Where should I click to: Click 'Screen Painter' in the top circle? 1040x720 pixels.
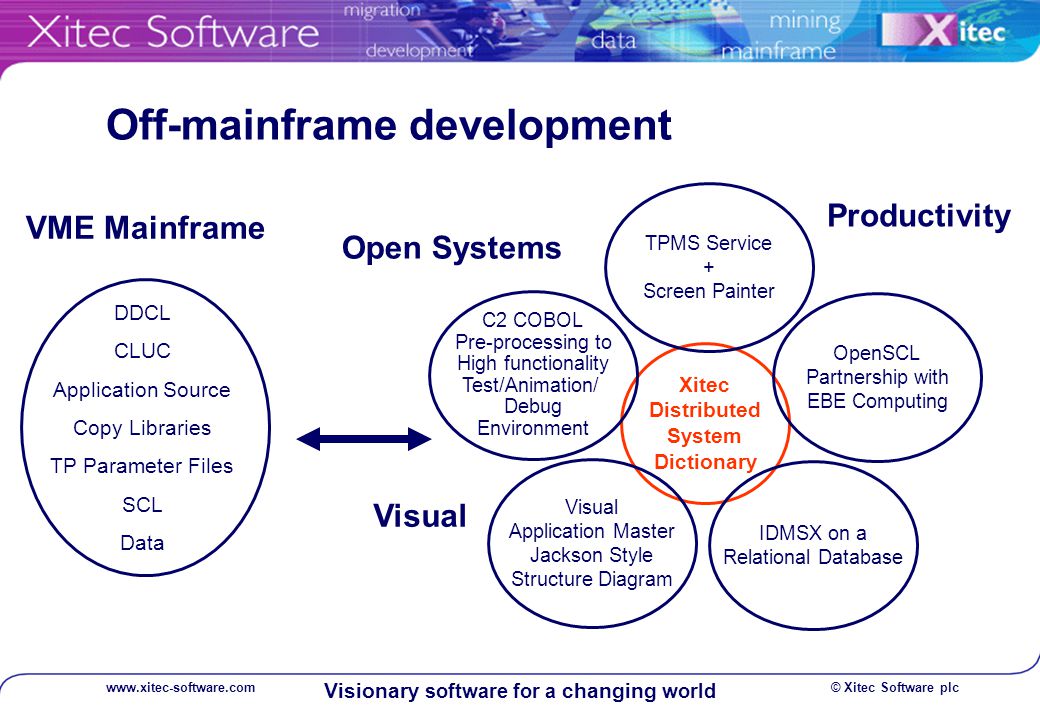coord(708,291)
